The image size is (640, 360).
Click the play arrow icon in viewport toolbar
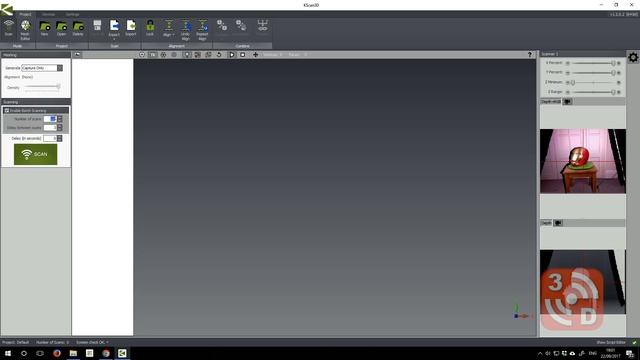pos(232,55)
